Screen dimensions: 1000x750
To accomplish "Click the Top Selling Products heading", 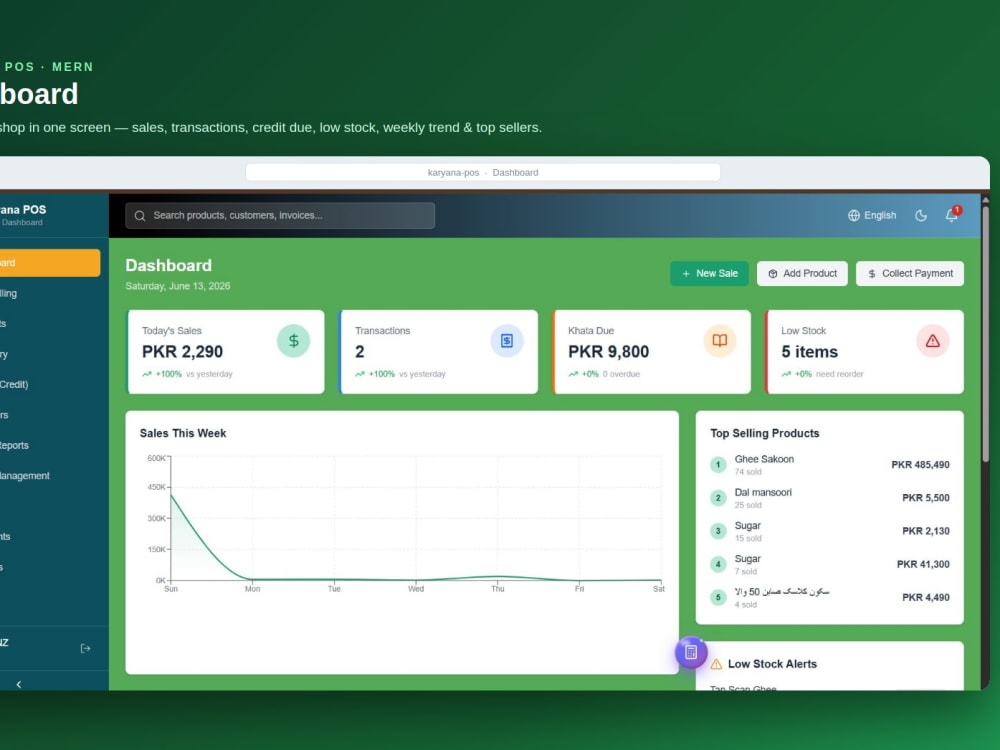I will pos(765,433).
